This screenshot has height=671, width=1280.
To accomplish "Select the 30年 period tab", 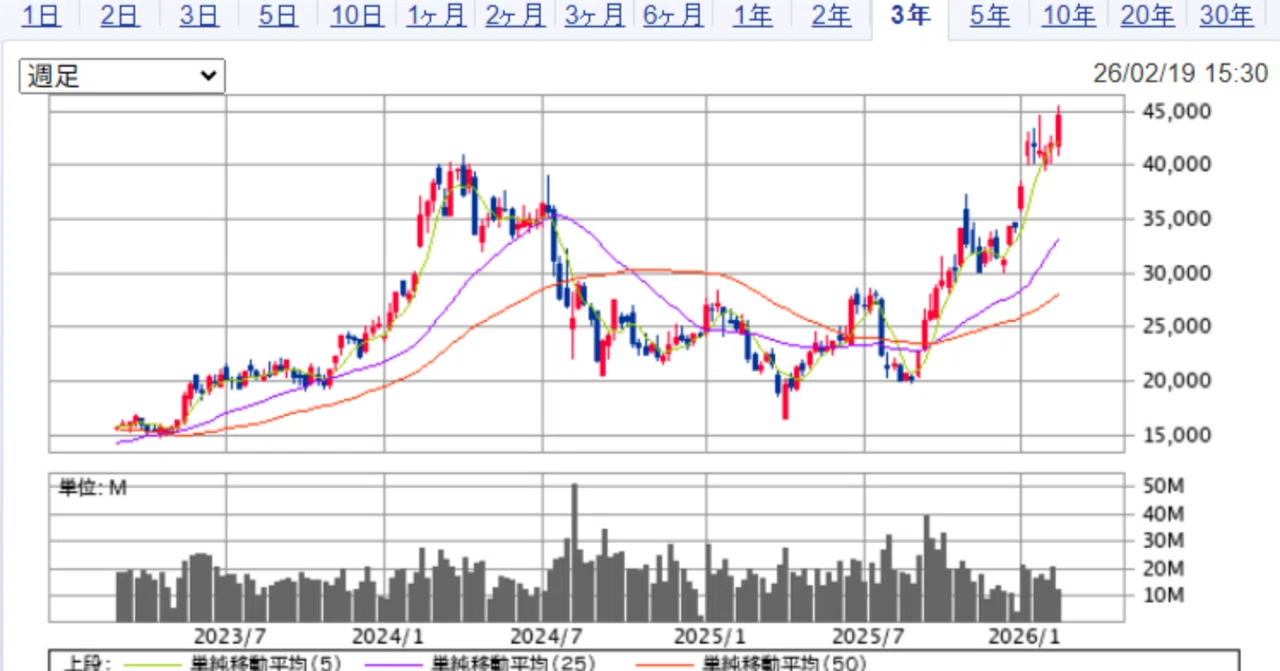I will coord(1226,15).
